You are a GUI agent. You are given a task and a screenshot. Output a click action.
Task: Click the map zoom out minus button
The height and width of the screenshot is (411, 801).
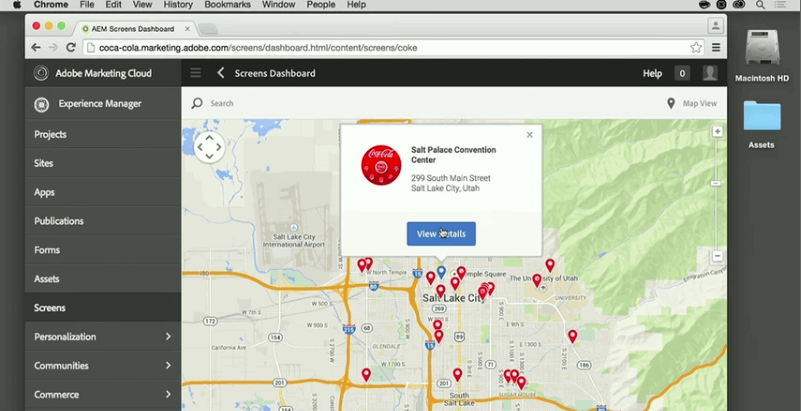coord(717,257)
